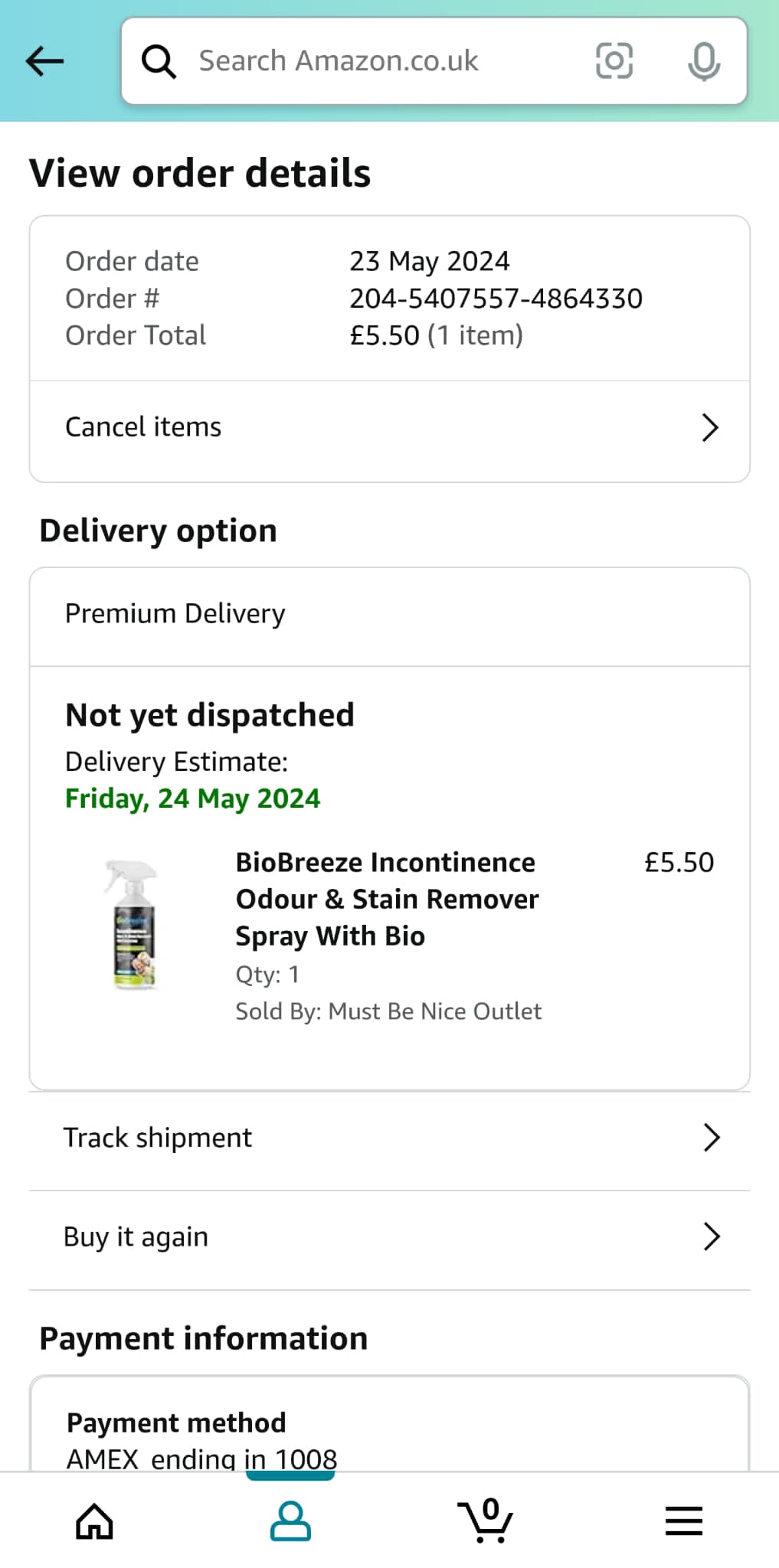The height and width of the screenshot is (1568, 779).
Task: Open the camera lens search icon
Action: [x=614, y=61]
